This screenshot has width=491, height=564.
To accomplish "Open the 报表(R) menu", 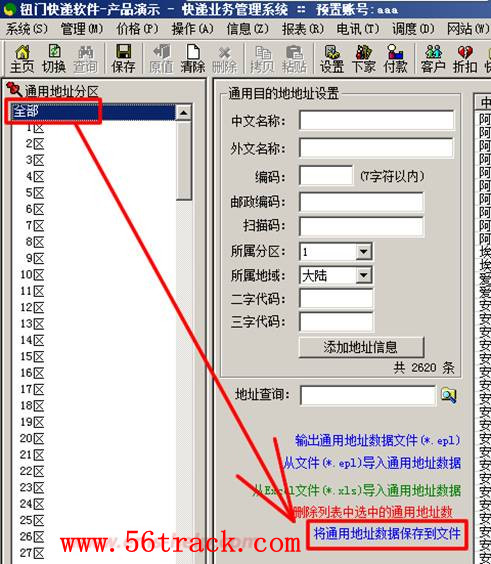I will coord(303,29).
